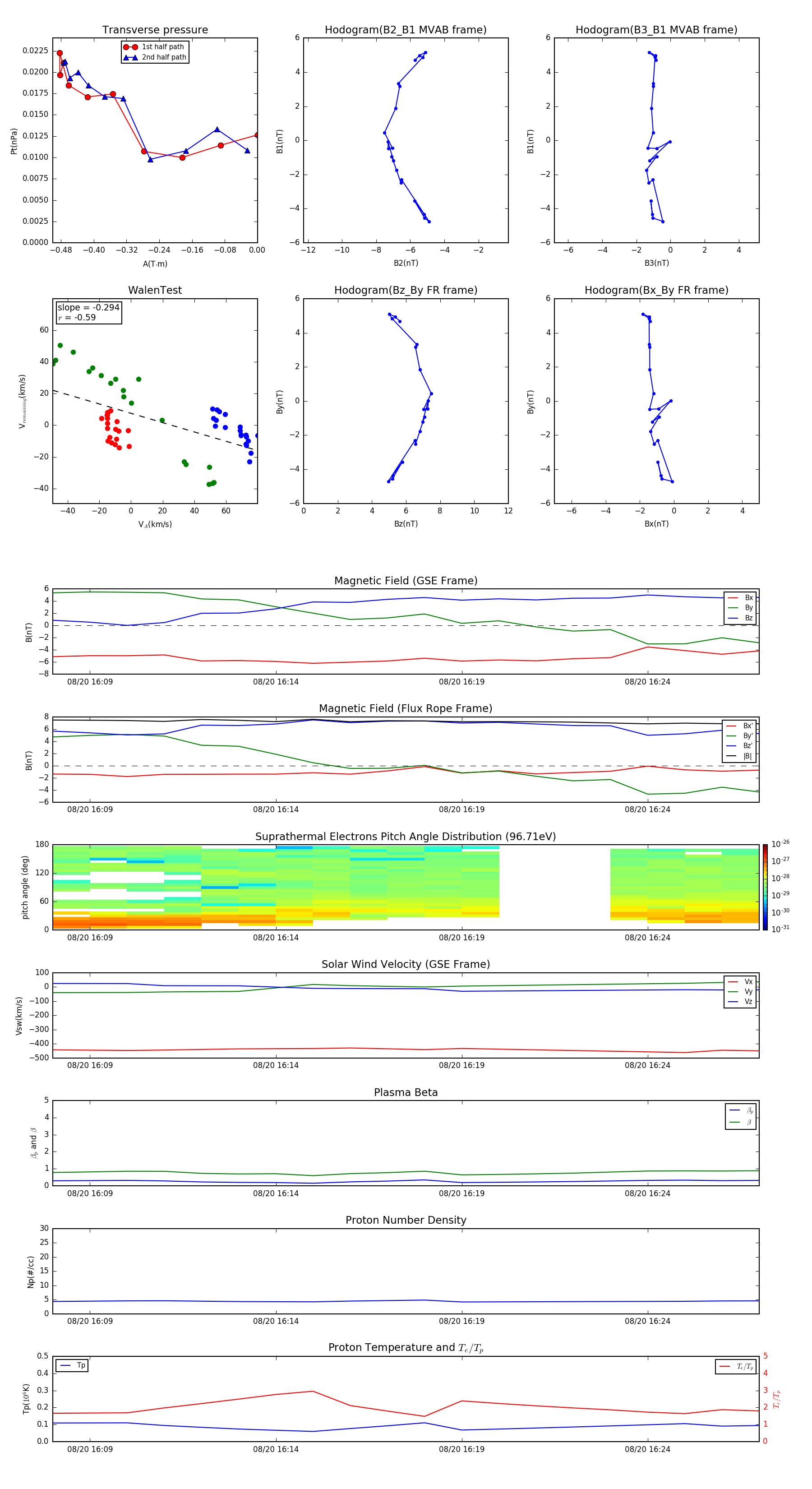Click the Proton Number Density title
The width and height of the screenshot is (812, 1489).
406,1220
